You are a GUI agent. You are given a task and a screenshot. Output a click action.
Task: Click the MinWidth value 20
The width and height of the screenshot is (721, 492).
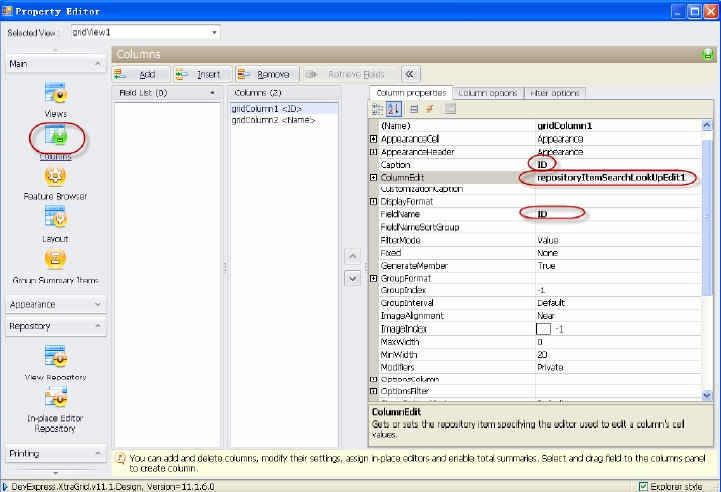pyautogui.click(x=618, y=355)
